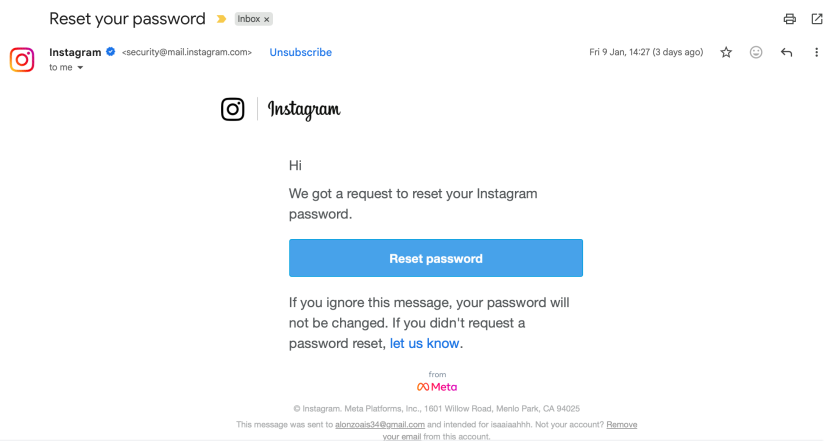Click the Instagram sender avatar

22,59
